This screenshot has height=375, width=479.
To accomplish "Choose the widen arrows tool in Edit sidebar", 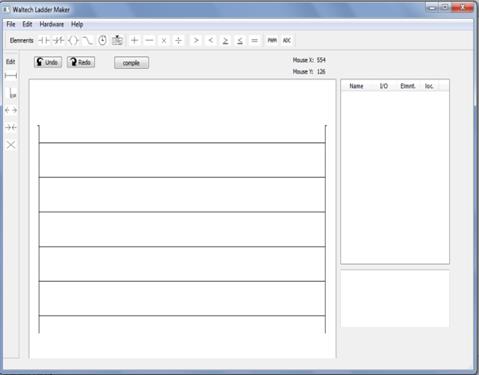I will [11, 110].
